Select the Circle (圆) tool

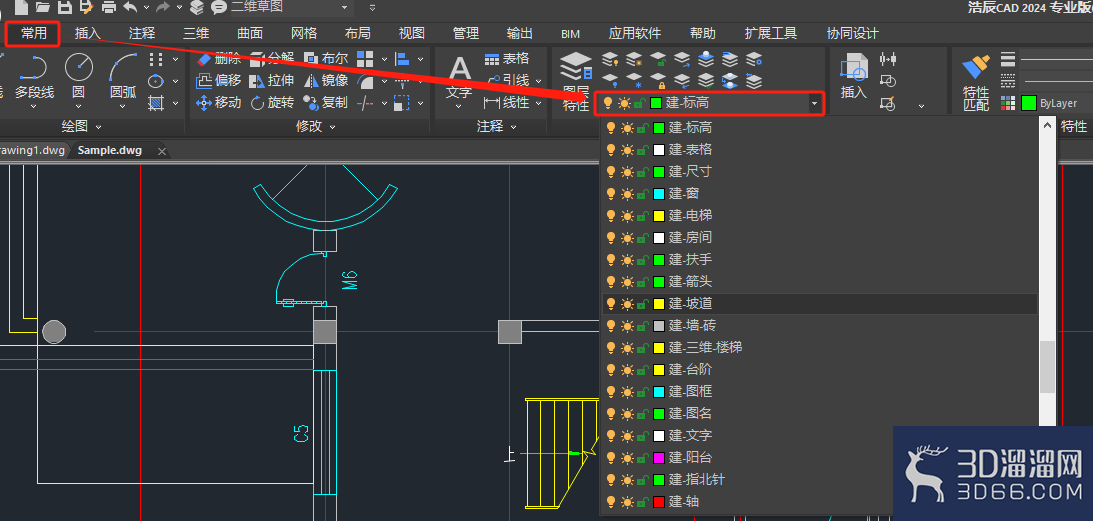tap(78, 77)
